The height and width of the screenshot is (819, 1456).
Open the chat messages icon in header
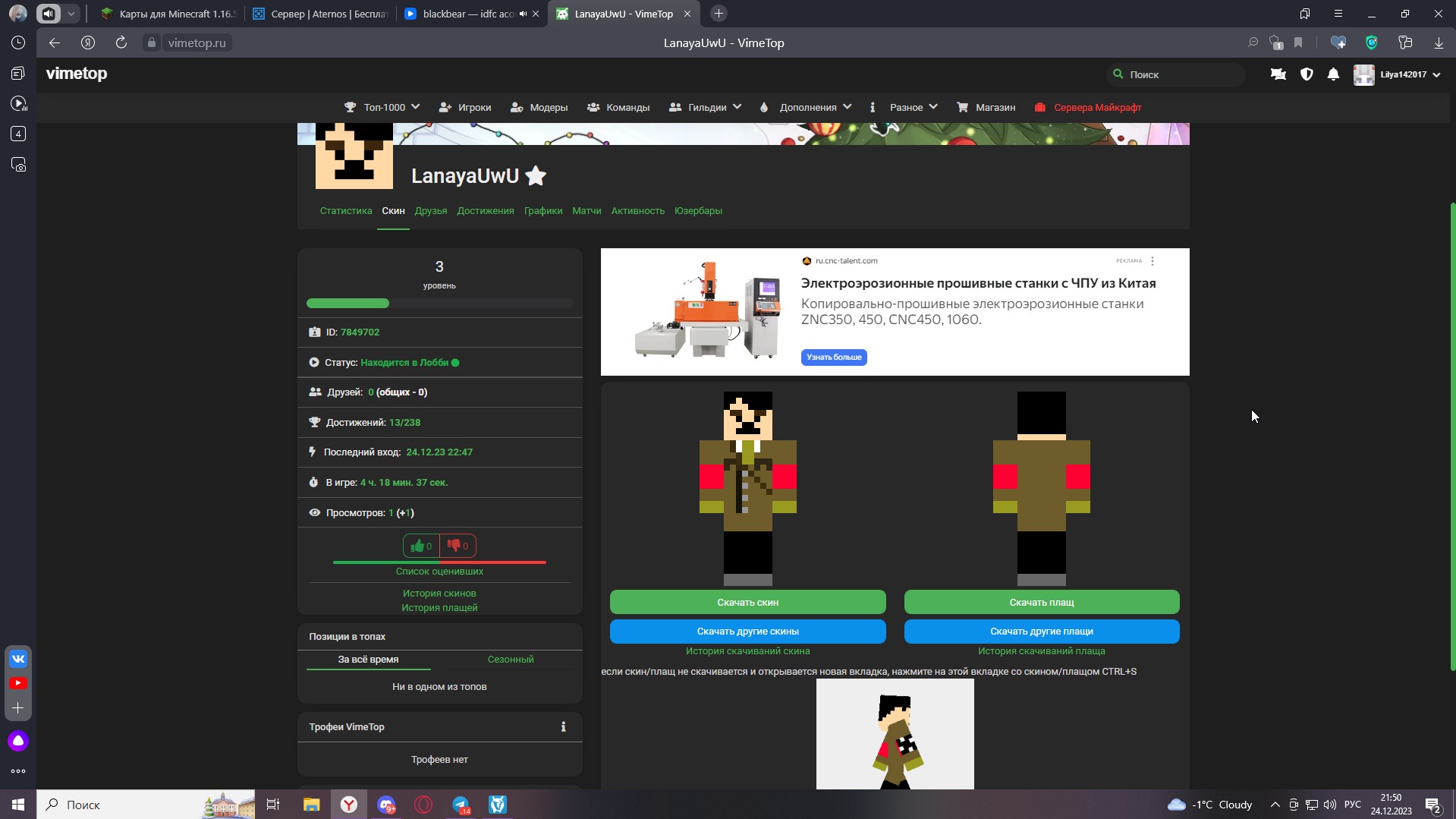1278,74
